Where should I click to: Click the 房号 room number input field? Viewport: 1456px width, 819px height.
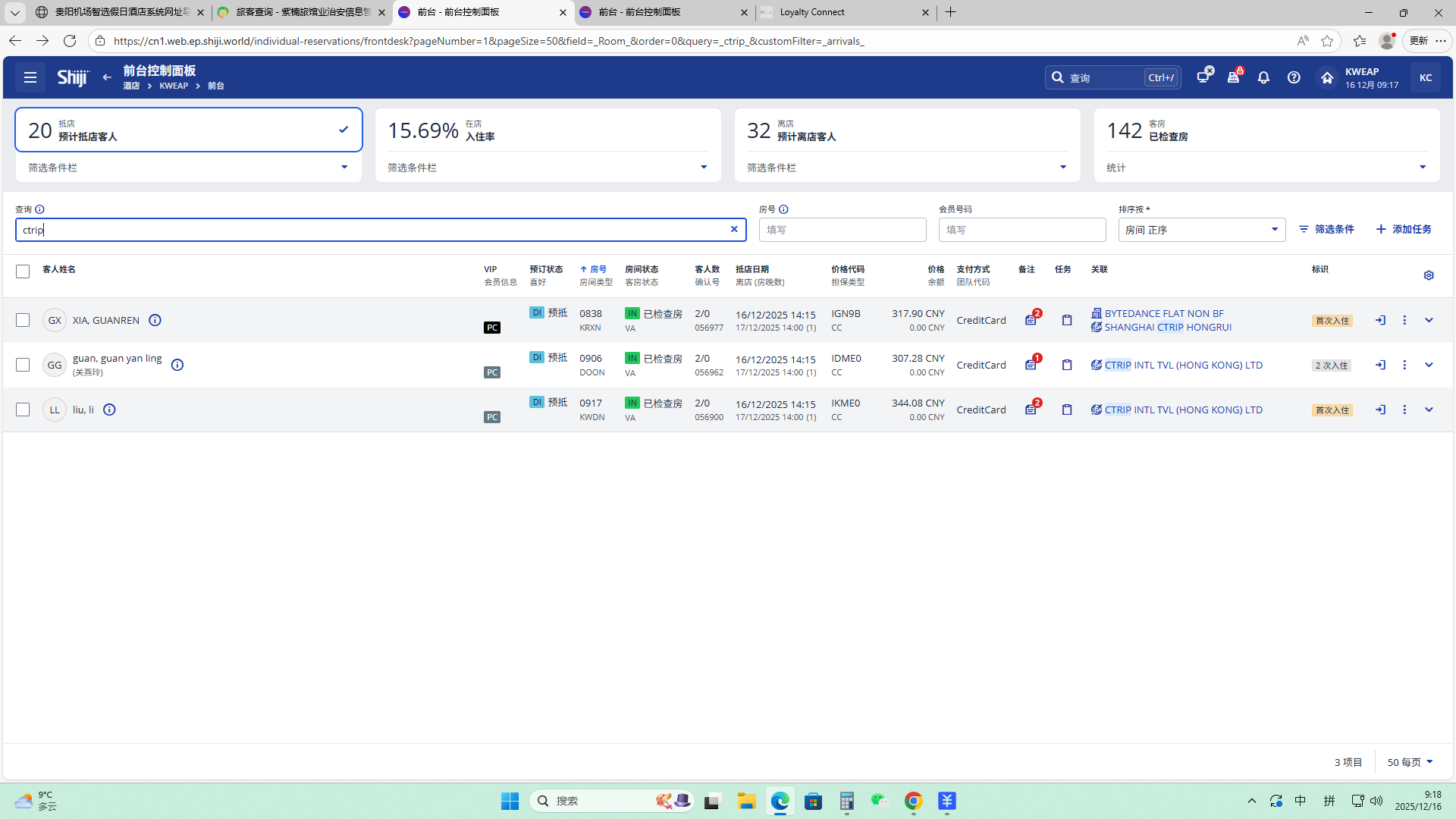pos(842,230)
